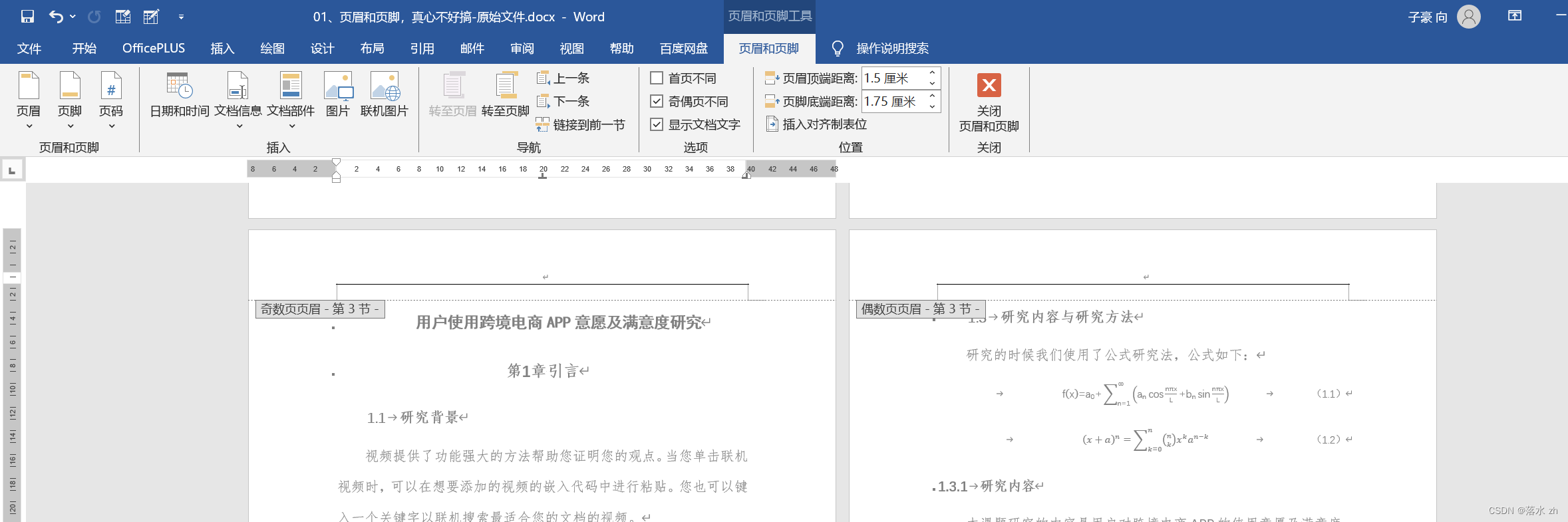Click the Save icon in title bar
Screen dimensions: 1568x522
tap(27, 17)
